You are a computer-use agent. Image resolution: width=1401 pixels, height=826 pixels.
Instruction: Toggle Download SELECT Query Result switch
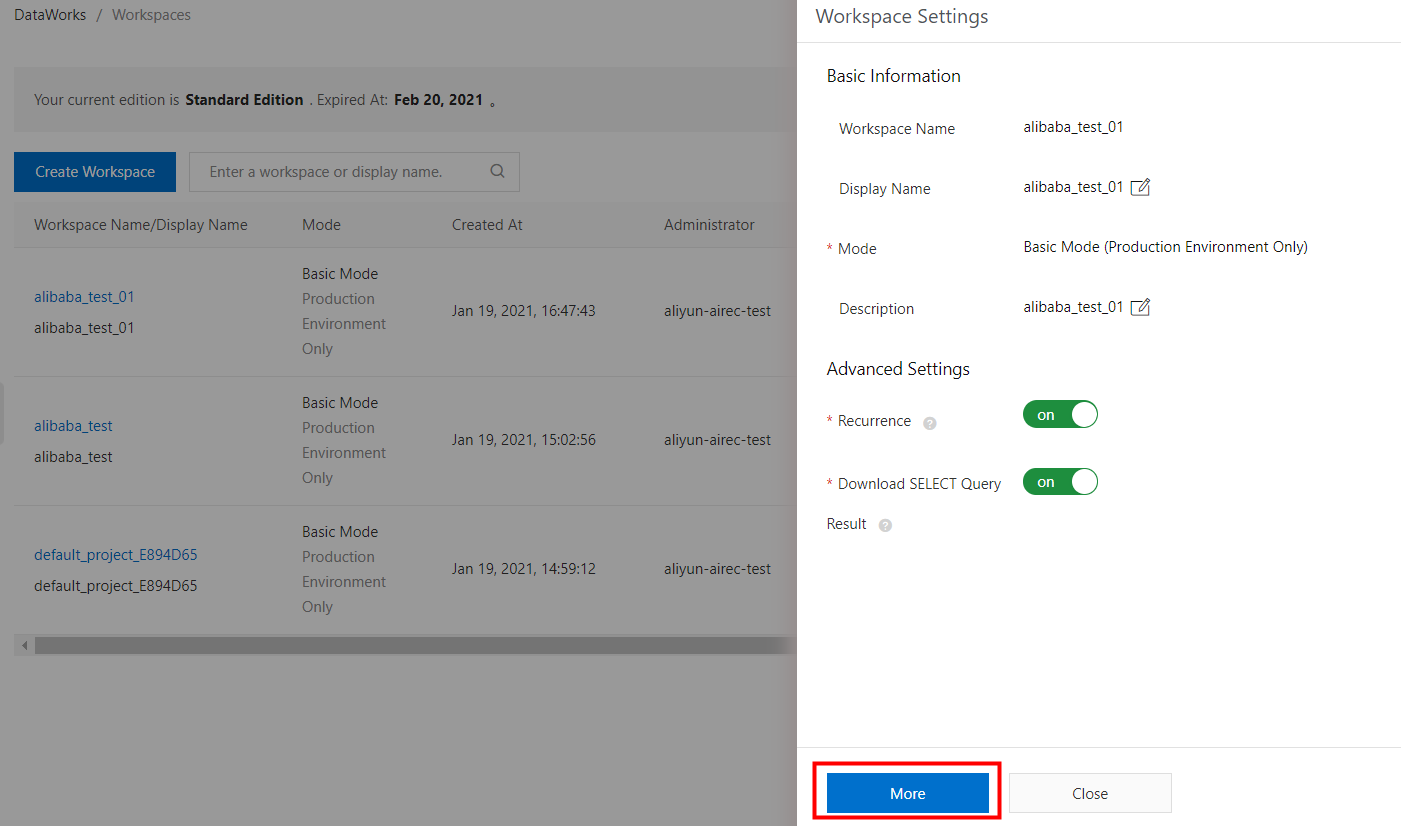(1060, 482)
